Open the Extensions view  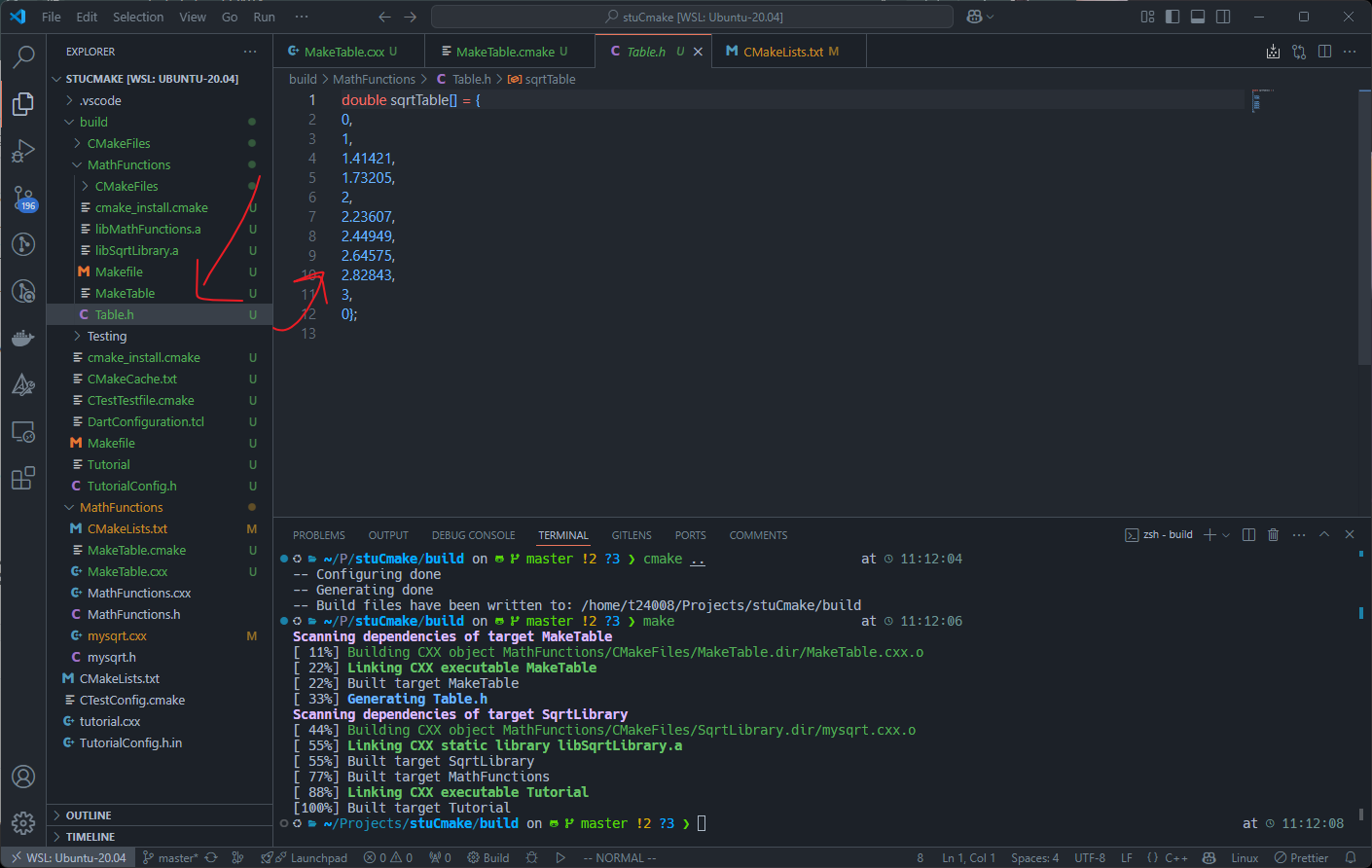pyautogui.click(x=23, y=479)
